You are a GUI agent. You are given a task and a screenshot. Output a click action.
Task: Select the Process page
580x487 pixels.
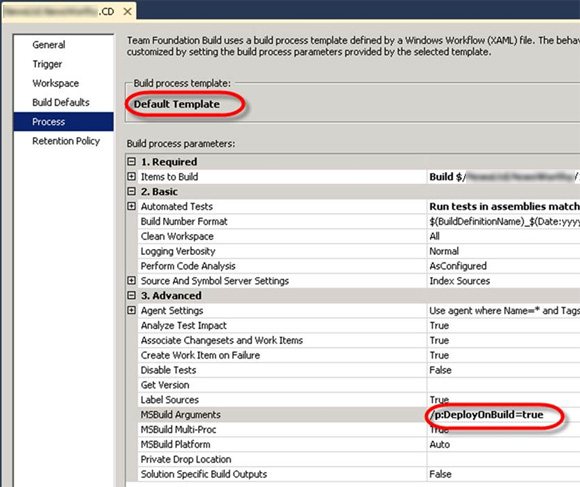click(64, 122)
